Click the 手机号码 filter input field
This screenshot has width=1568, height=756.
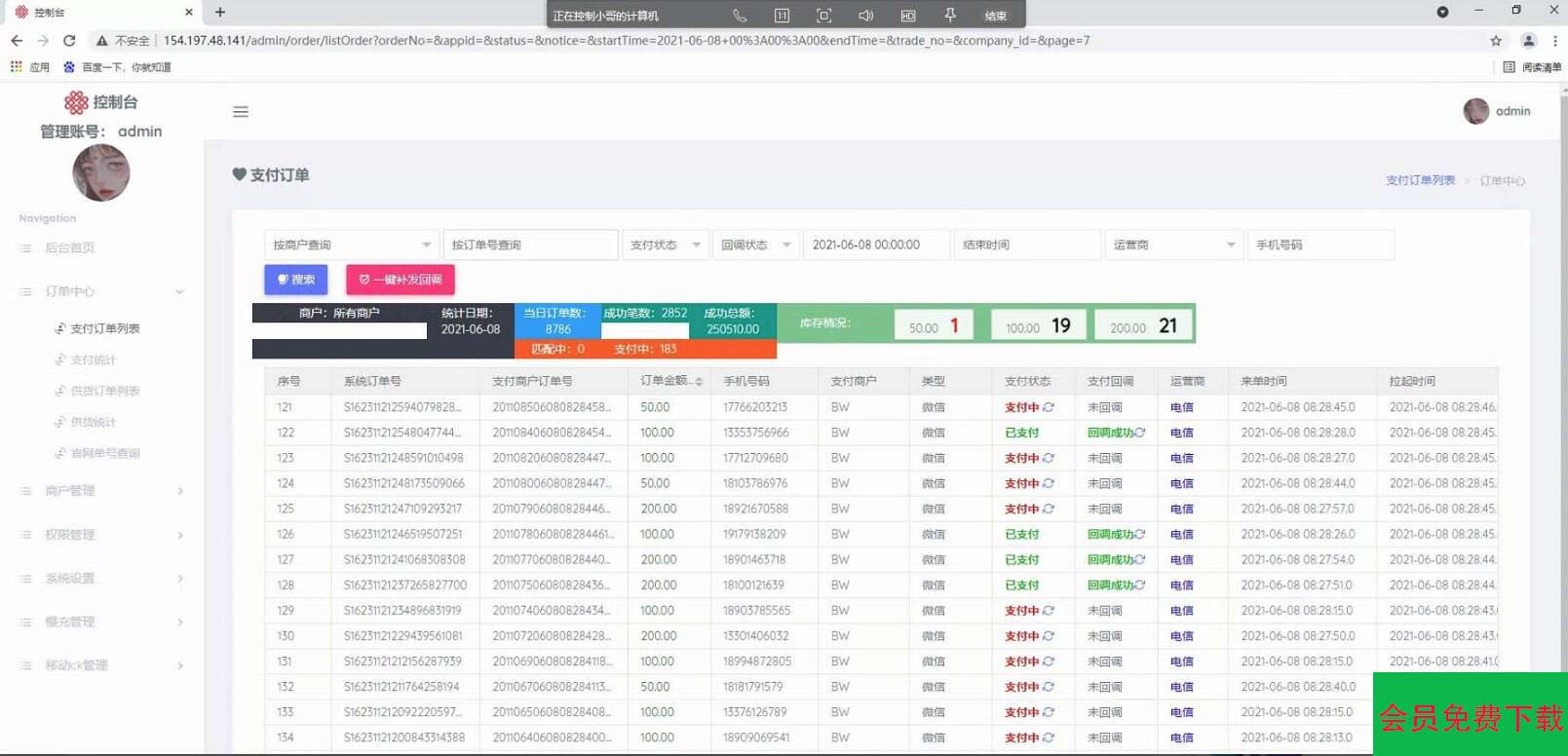click(1320, 245)
